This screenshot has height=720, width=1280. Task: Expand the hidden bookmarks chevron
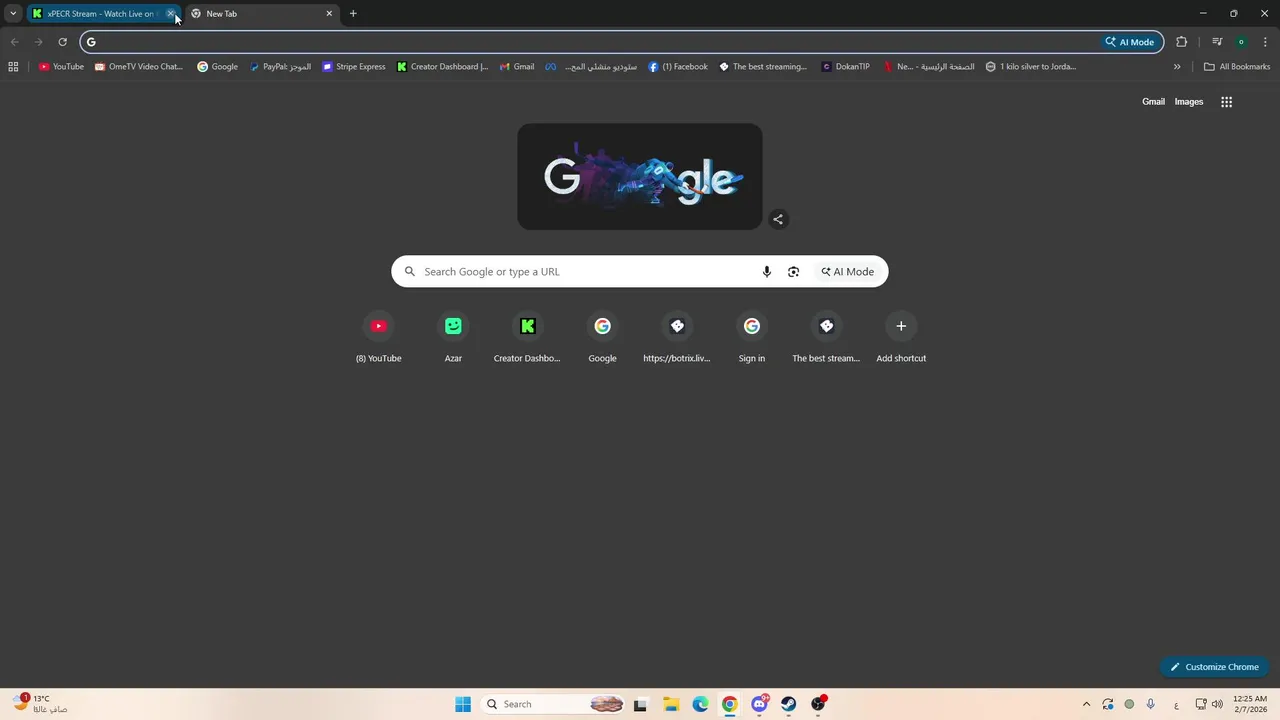1177,67
